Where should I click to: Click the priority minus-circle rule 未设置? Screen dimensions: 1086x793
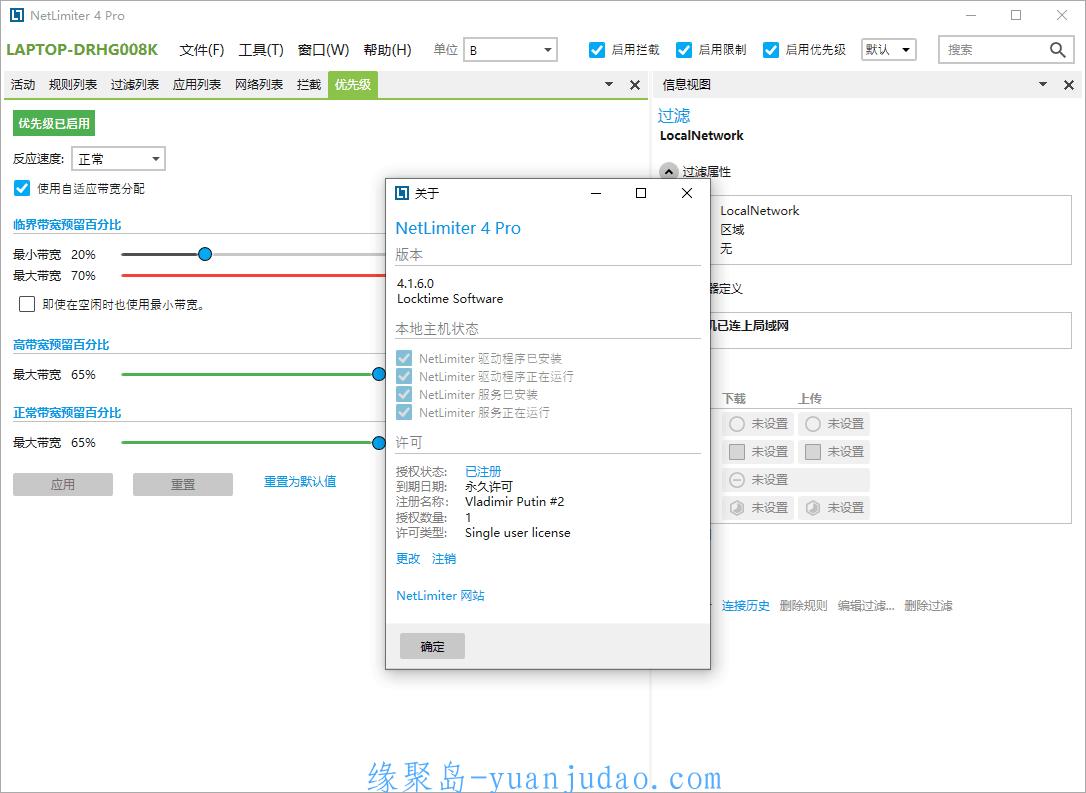tap(737, 480)
